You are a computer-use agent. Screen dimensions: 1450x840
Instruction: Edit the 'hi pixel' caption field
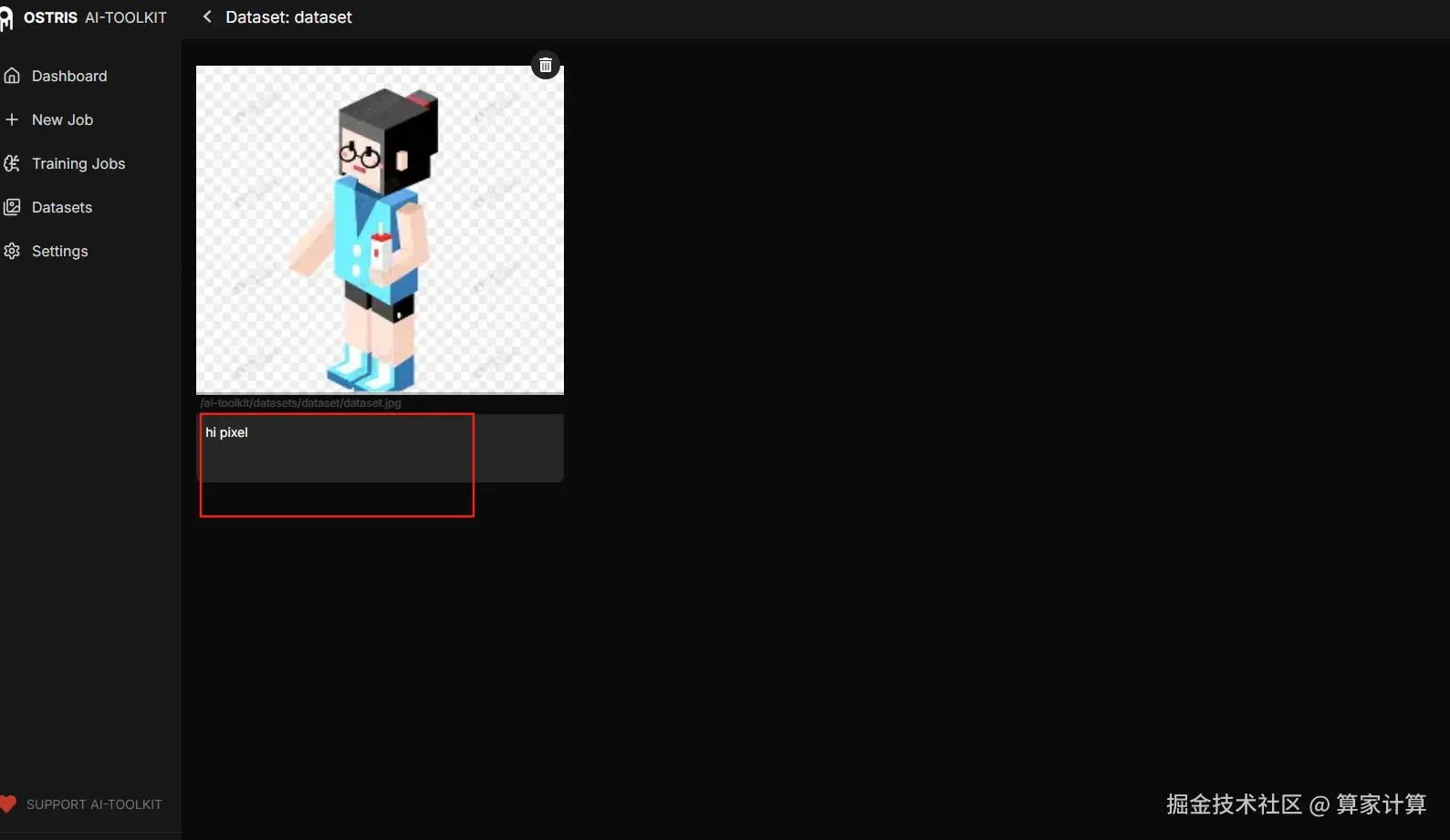pos(380,448)
